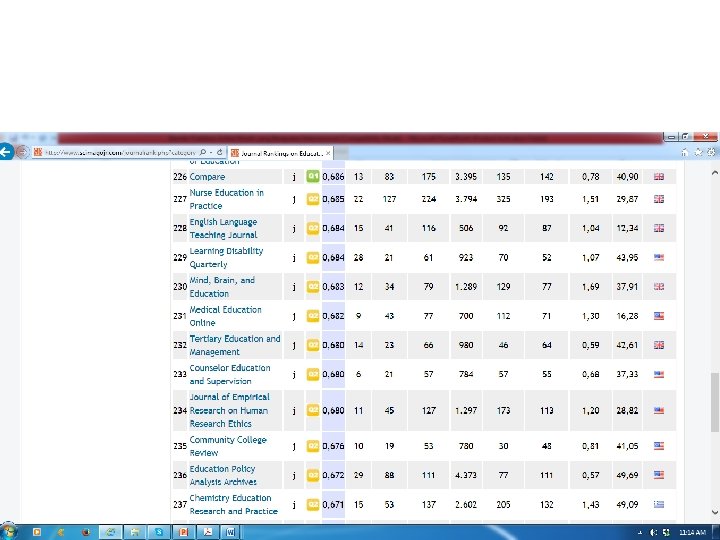
Task: Click the page scrollbar down arrow
Action: 714,512
